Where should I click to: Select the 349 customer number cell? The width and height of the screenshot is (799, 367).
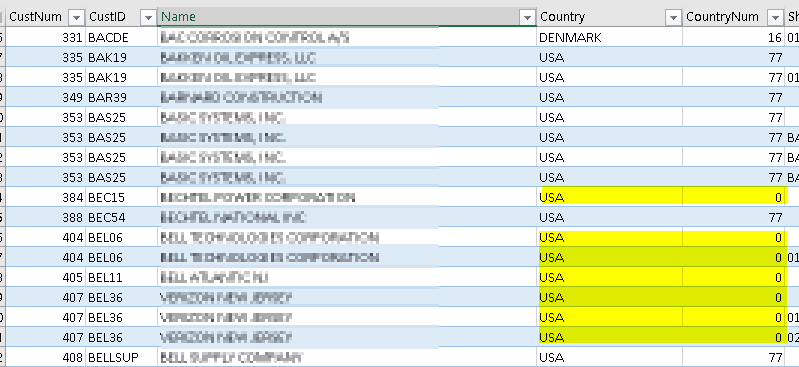pos(45,97)
